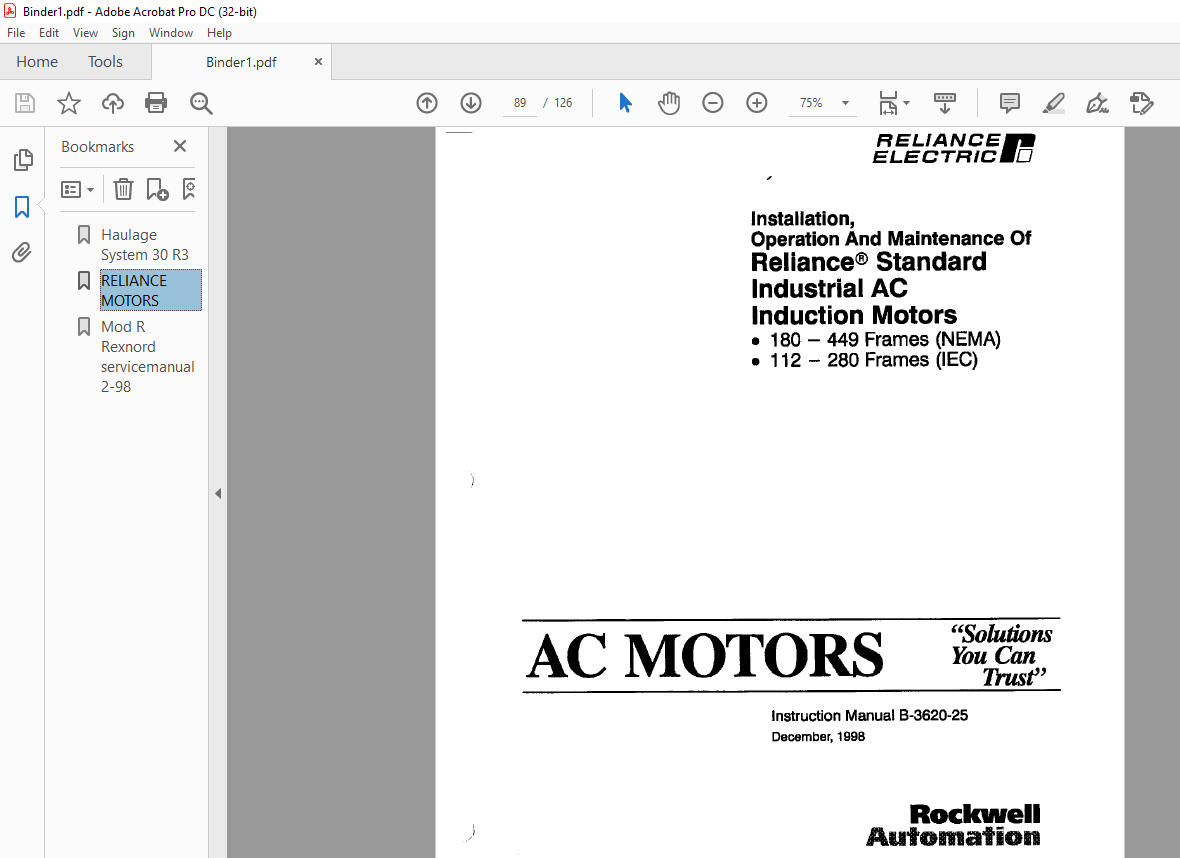Click the 'Industrial AC' title line
1180x858 pixels.
[x=829, y=288]
